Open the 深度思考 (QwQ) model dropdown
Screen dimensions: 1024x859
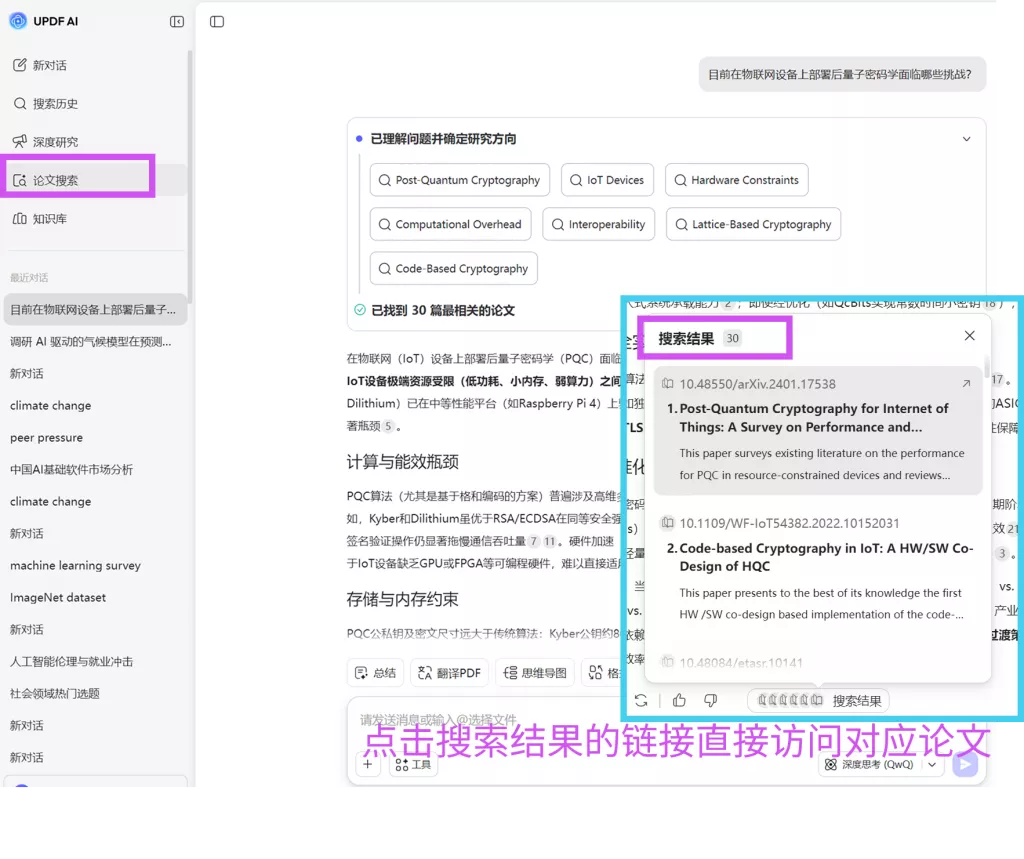[880, 764]
